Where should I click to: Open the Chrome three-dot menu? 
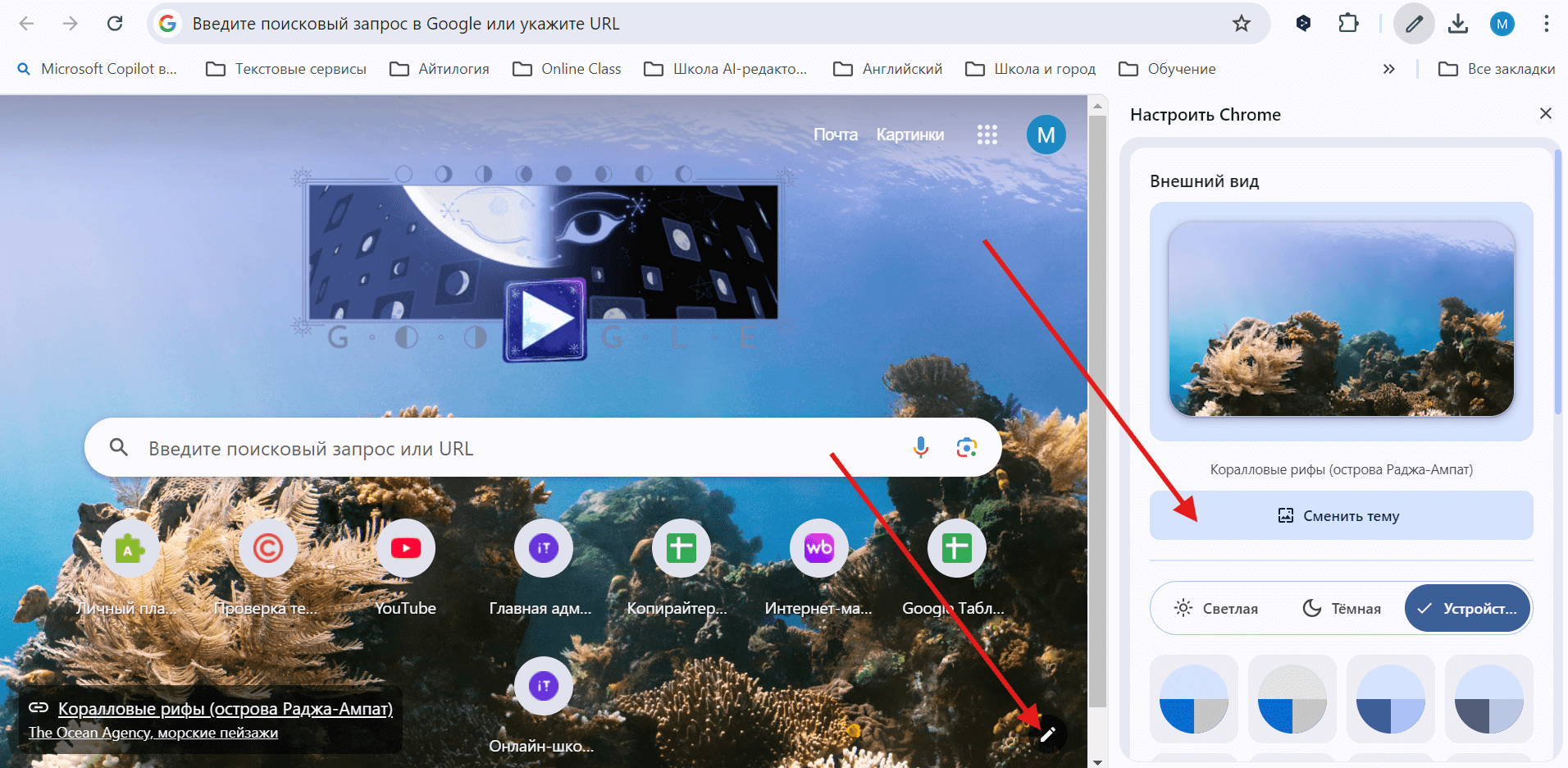point(1546,24)
